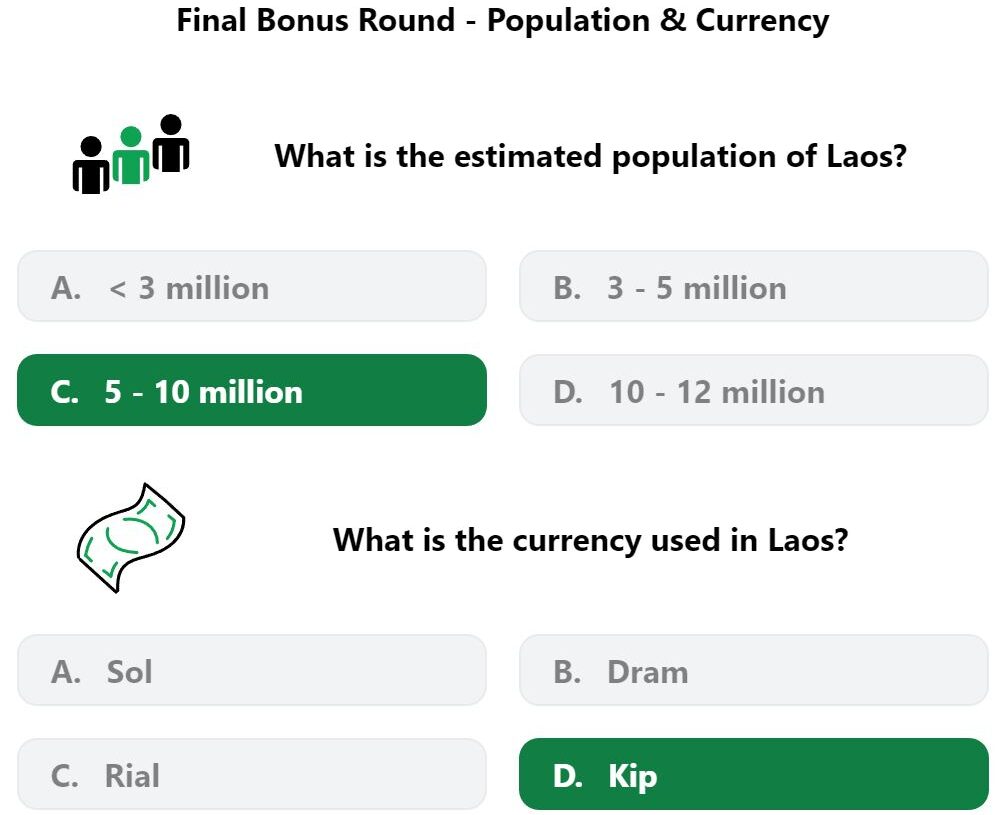
Task: Click the letter B of the 3 - 5 million option
Action: coord(567,288)
